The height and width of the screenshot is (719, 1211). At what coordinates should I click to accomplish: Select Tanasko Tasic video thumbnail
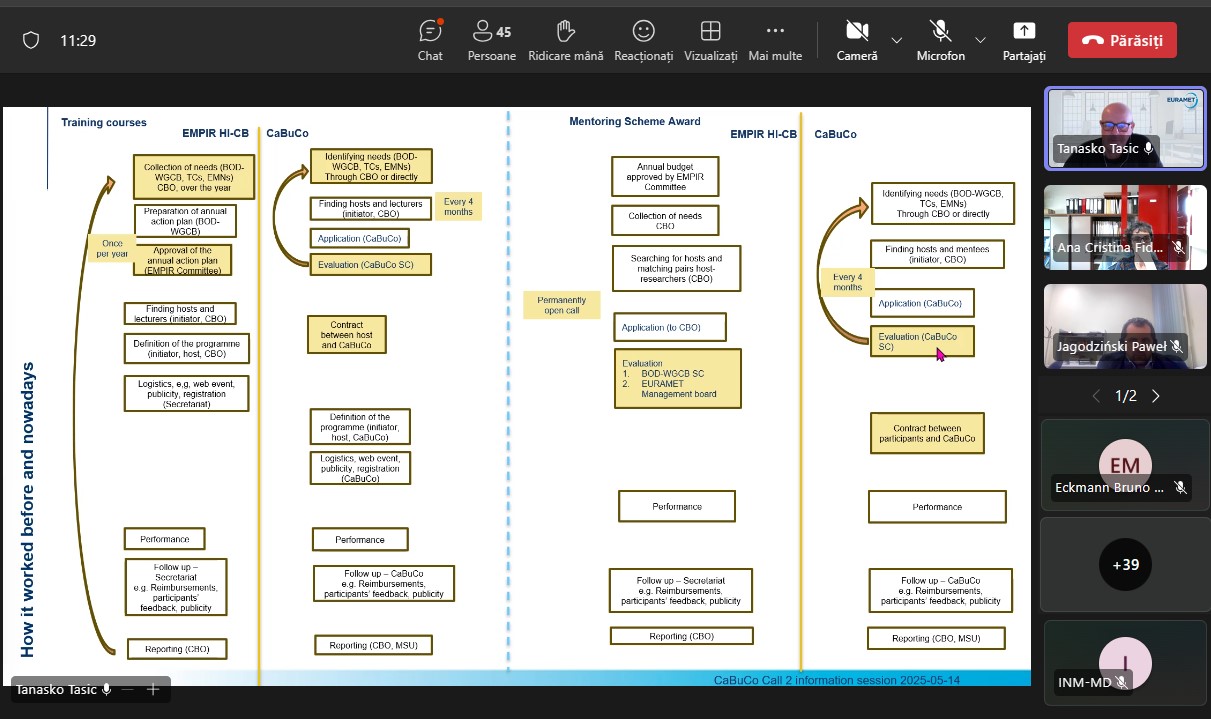pos(1125,128)
